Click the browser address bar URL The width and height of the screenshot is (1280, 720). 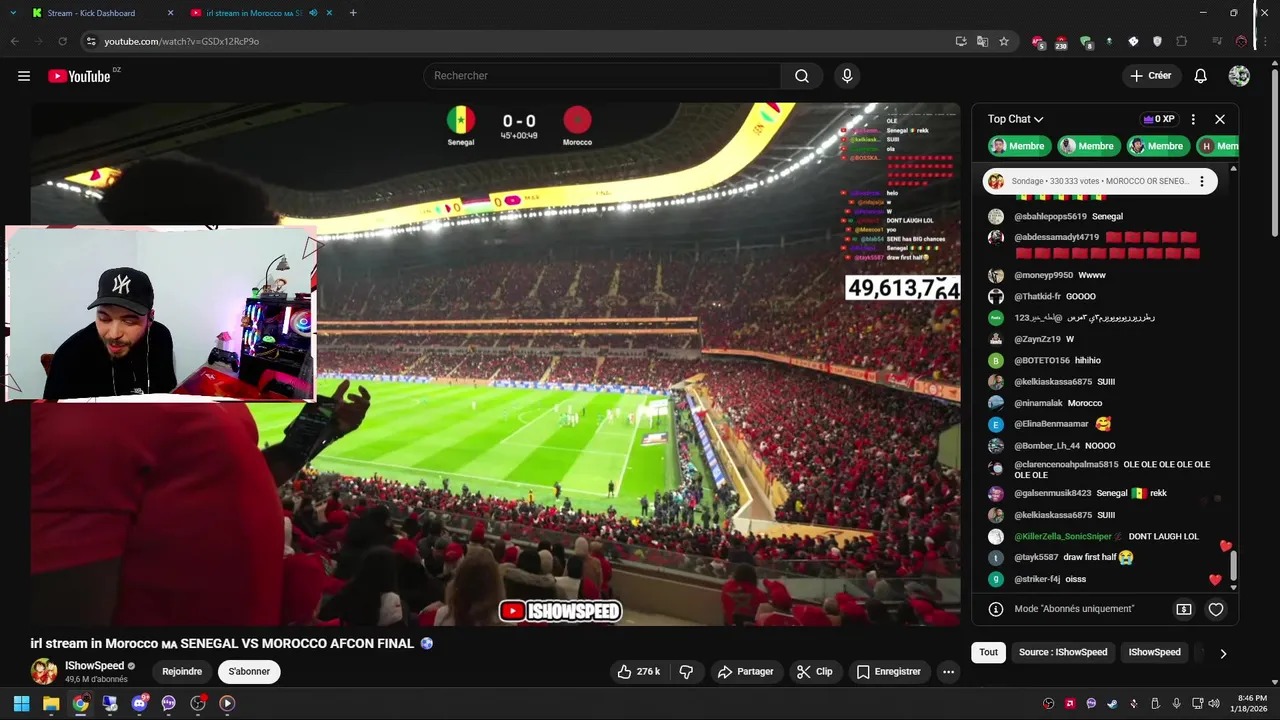click(182, 41)
